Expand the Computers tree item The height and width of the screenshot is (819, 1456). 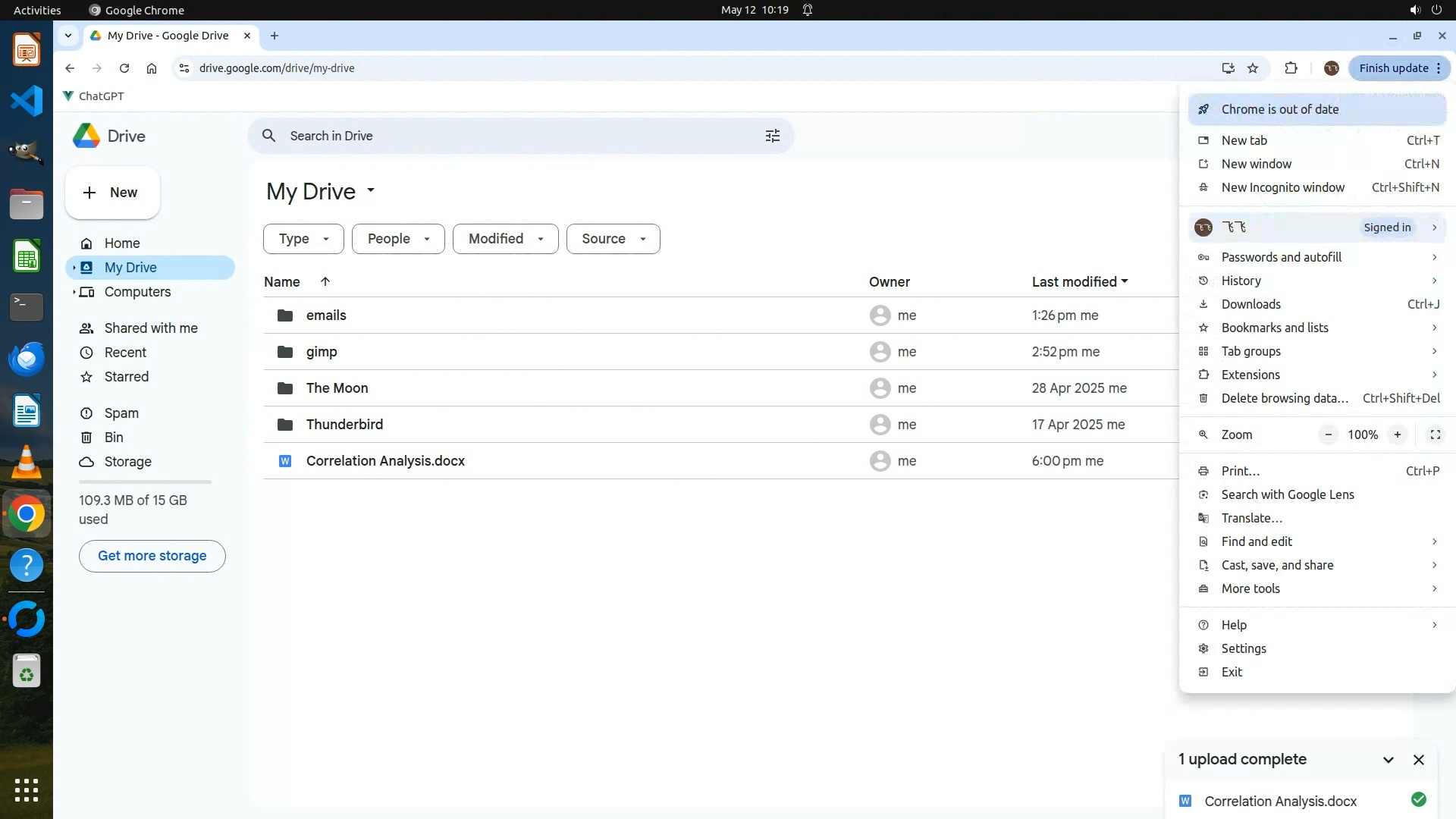(74, 292)
